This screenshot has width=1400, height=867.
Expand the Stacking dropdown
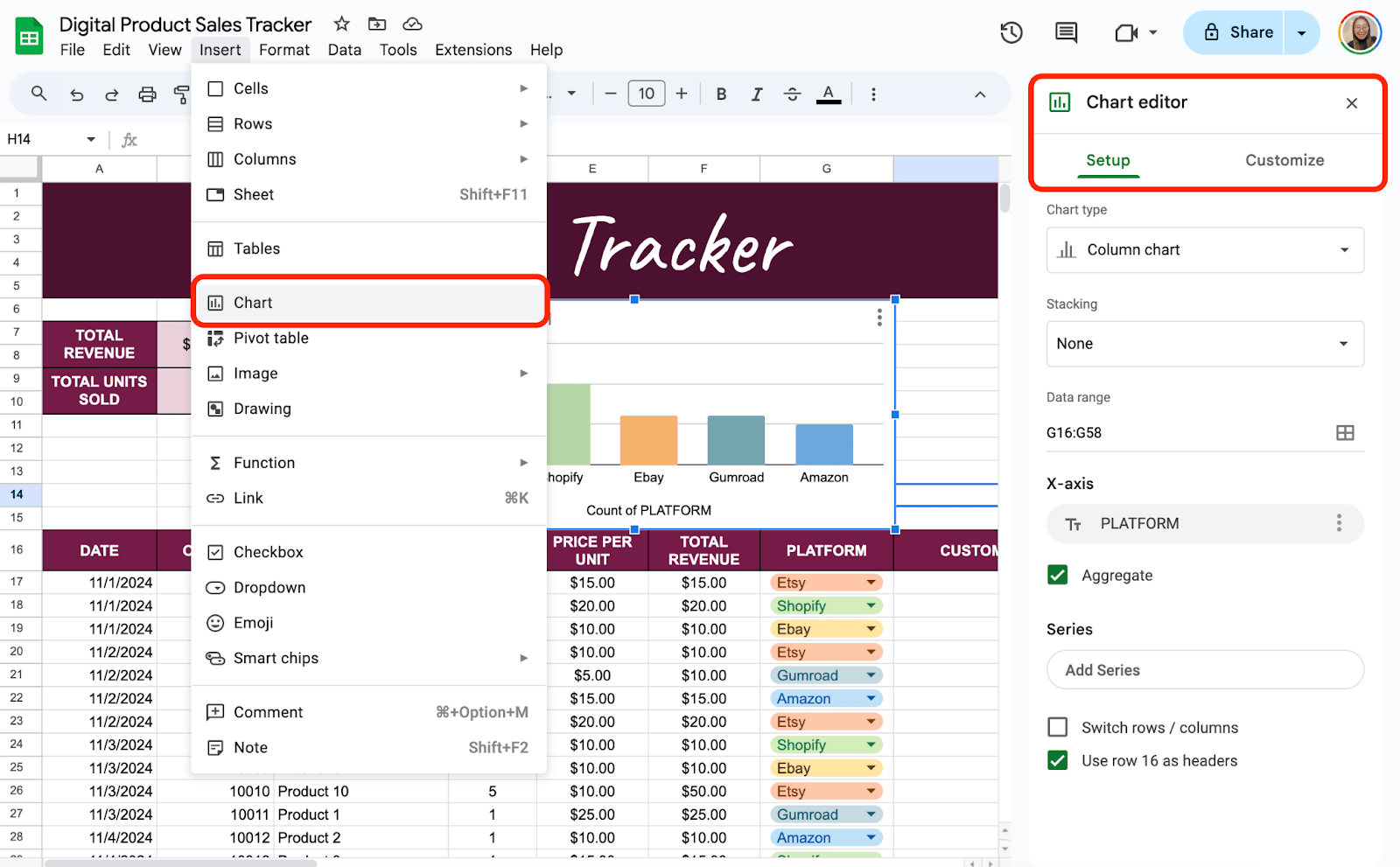tap(1205, 344)
